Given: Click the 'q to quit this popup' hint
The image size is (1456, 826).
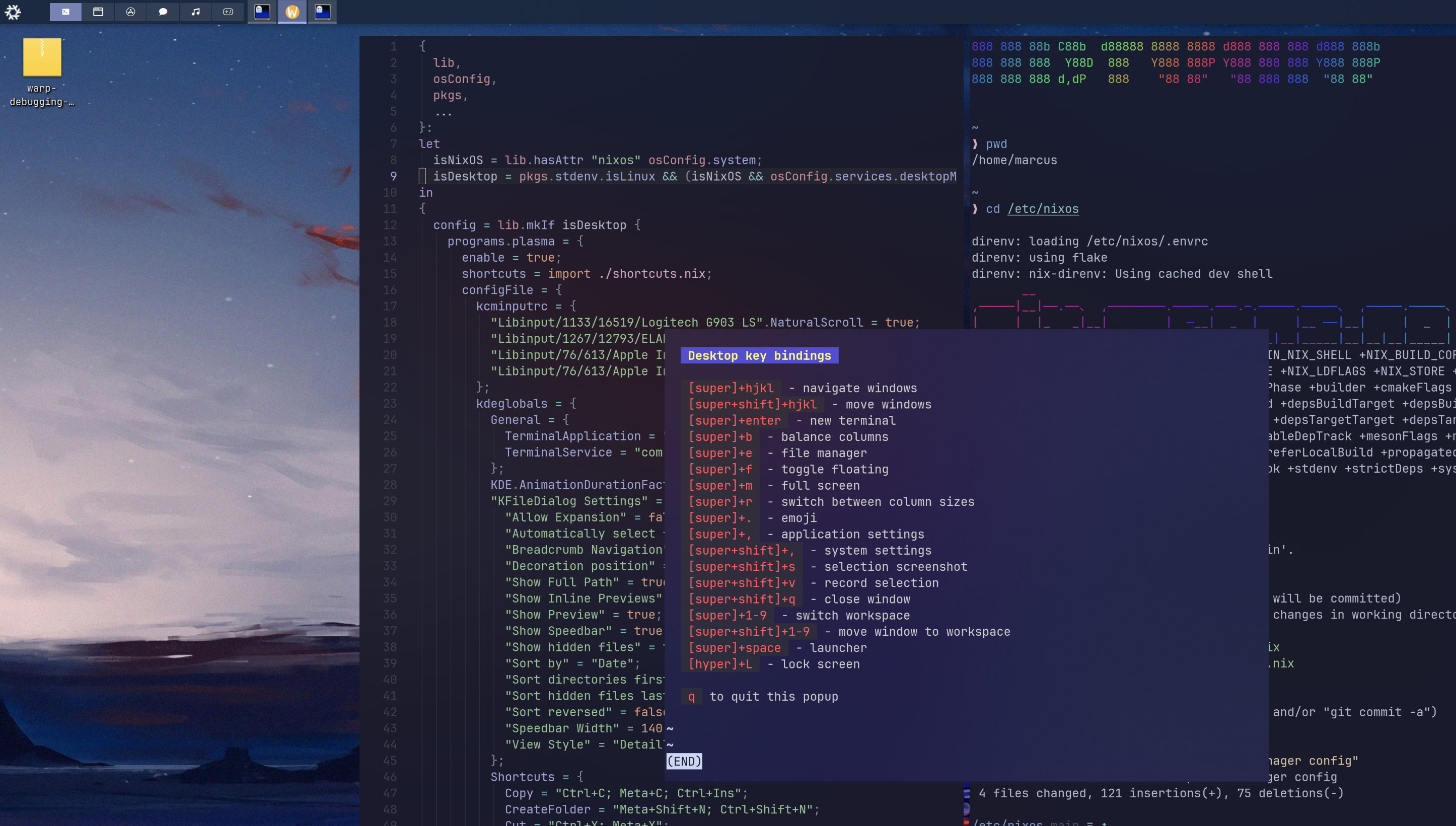Looking at the screenshot, I should [773, 697].
